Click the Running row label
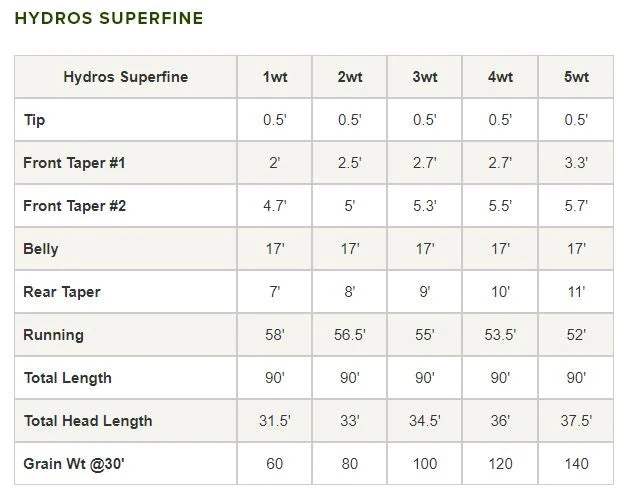Image resolution: width=628 pixels, height=492 pixels. (54, 335)
